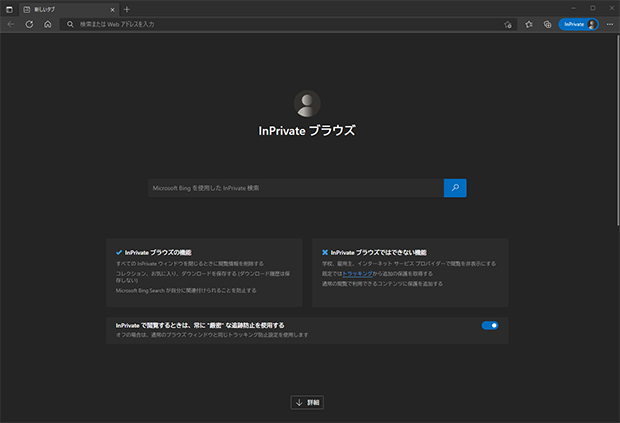Go to the home page icon
The width and height of the screenshot is (620, 423).
pyautogui.click(x=47, y=24)
